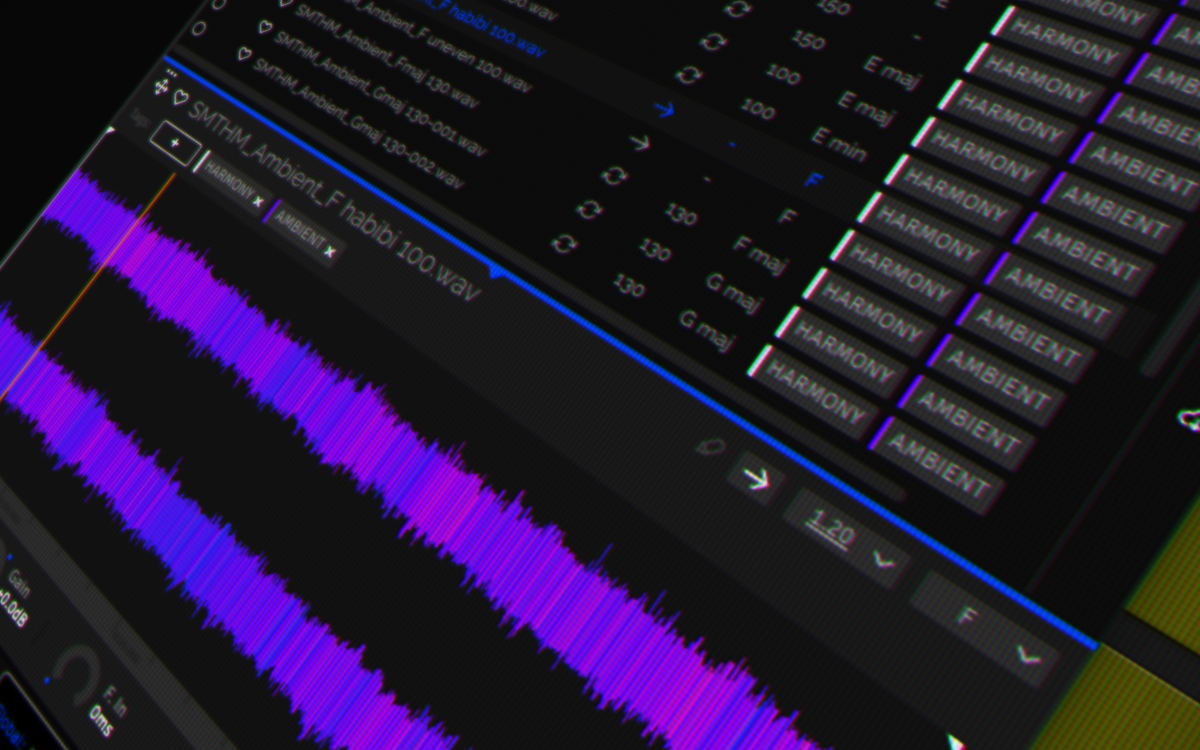
Task: Select SMTHM_Ambient_Gmaj 130-001.wav in the list
Action: click(379, 94)
